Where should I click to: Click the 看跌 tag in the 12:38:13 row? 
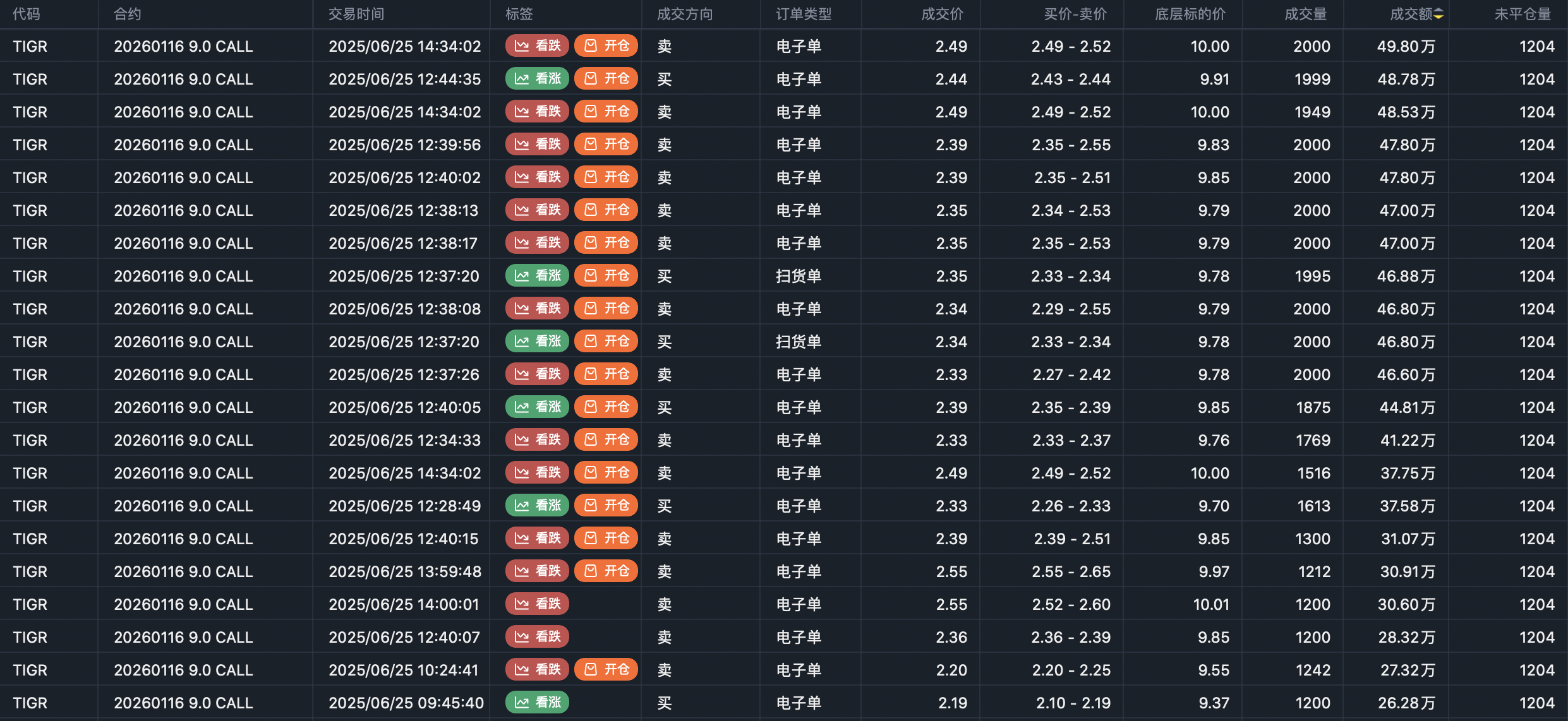[x=538, y=210]
